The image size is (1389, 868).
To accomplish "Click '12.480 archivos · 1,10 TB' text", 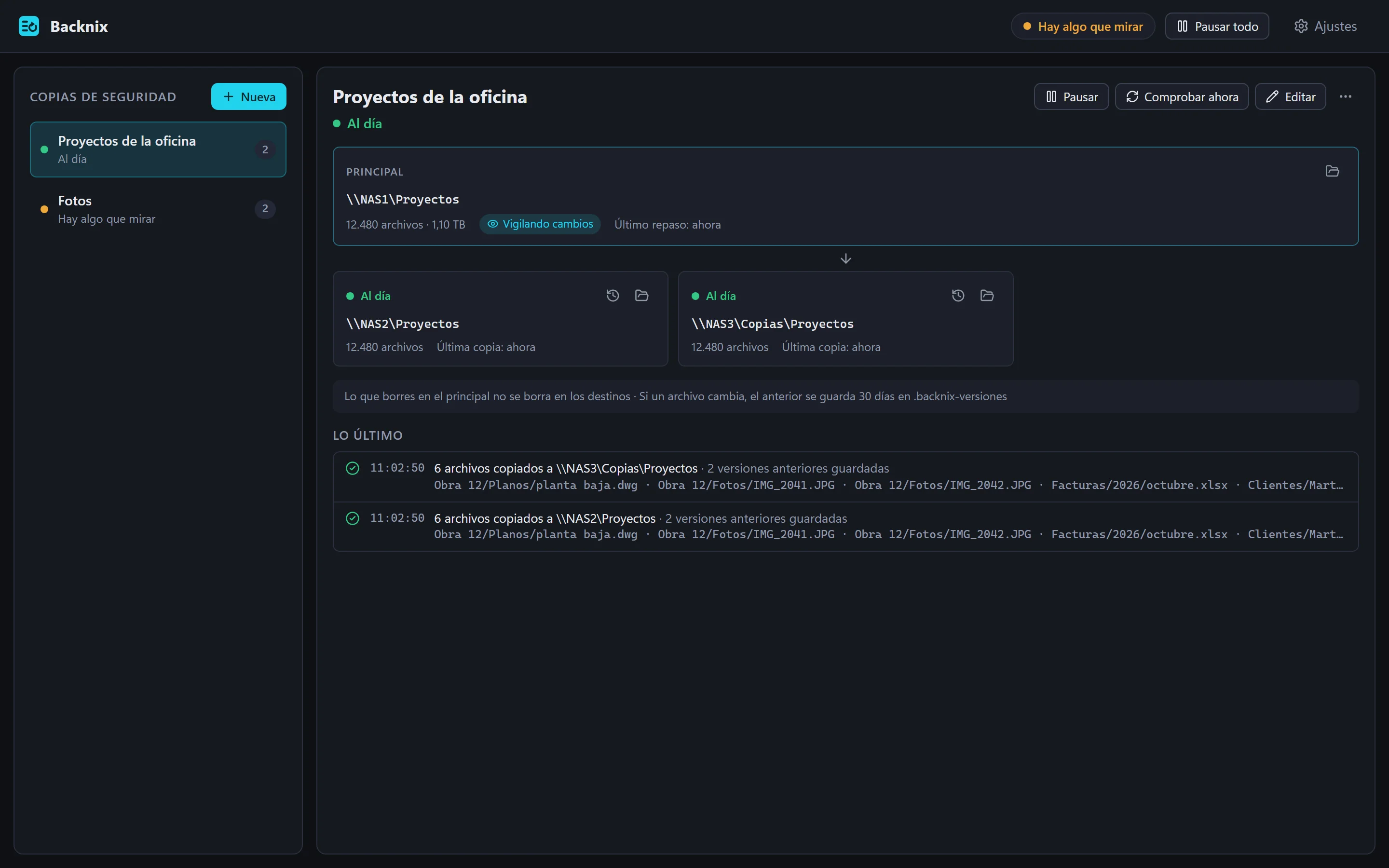I will [405, 224].
